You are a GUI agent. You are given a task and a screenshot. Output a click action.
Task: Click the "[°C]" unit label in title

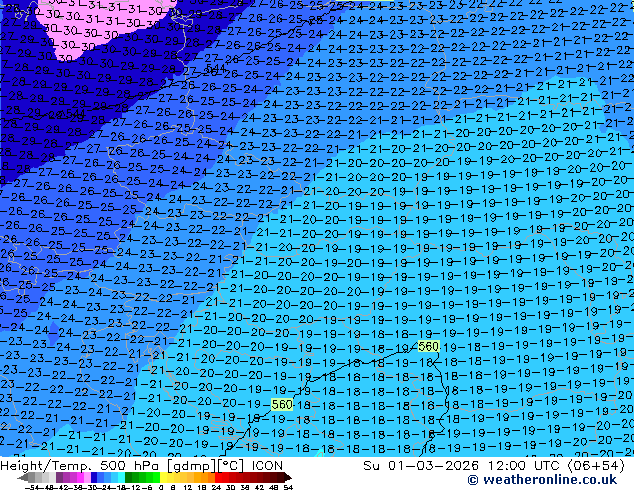pos(231,466)
